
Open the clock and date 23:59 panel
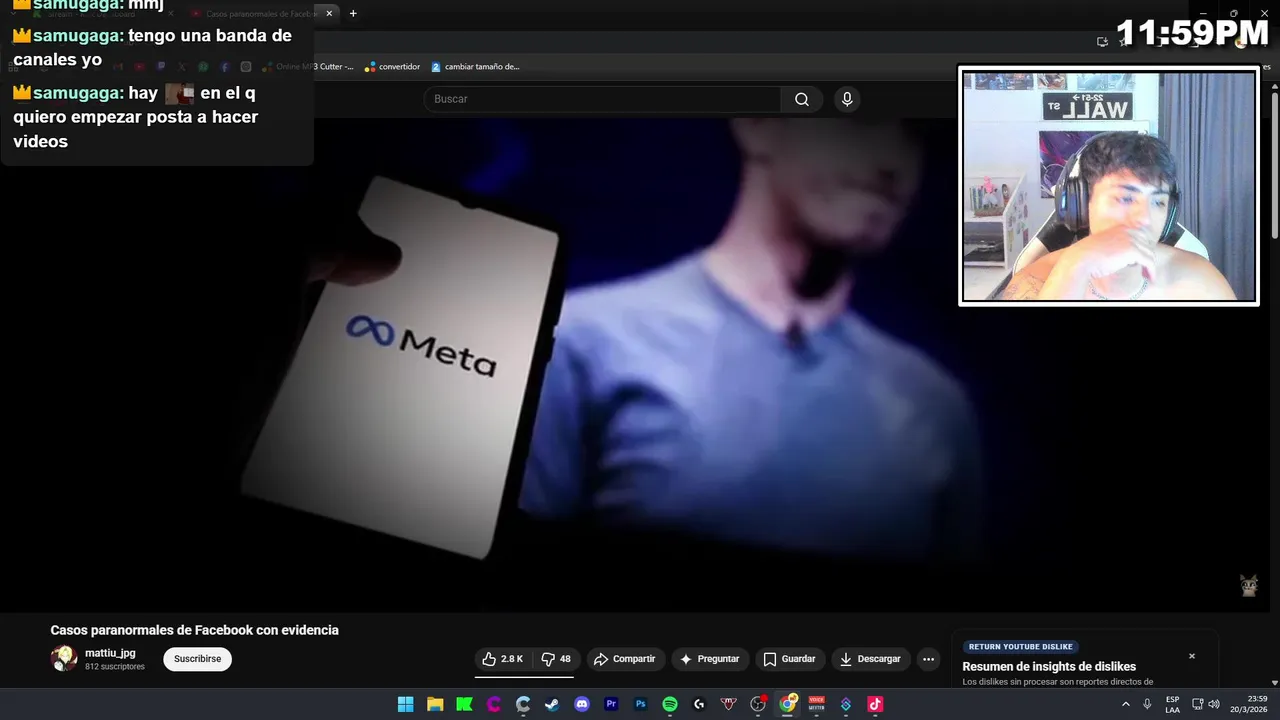click(x=1249, y=704)
